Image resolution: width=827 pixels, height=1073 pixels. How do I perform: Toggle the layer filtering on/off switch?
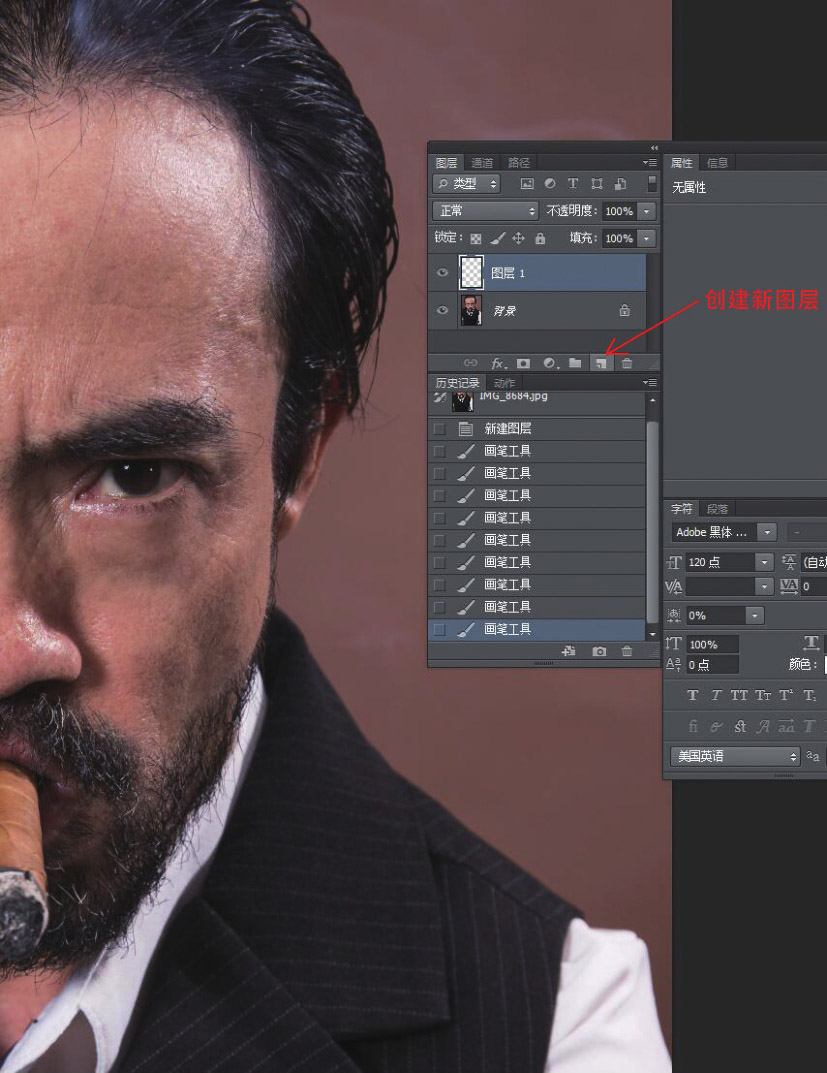click(x=652, y=183)
